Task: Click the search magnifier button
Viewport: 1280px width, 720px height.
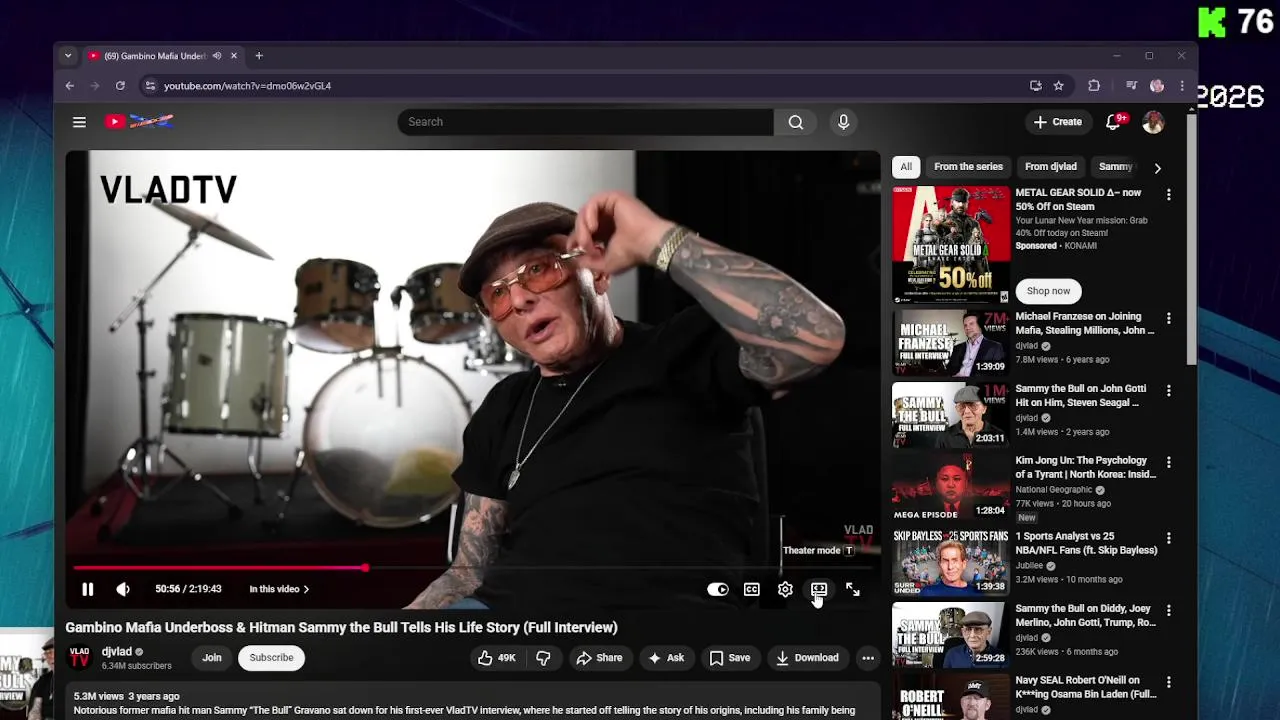Action: tap(795, 122)
